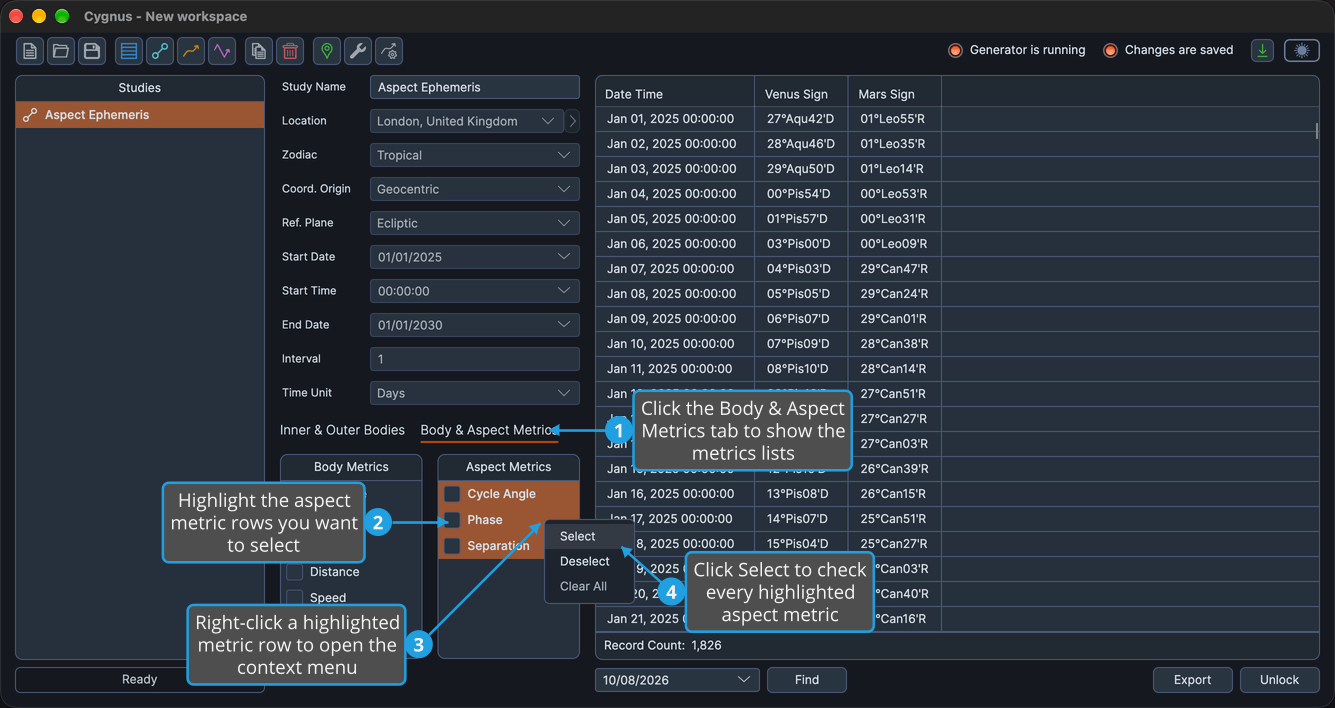1335x708 pixels.
Task: Open the 10/08/2026 date dropdown beside Find
Action: (x=677, y=680)
